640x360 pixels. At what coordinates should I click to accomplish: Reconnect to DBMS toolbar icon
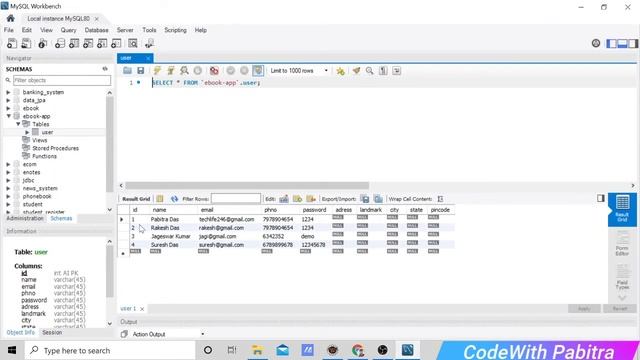(149, 43)
